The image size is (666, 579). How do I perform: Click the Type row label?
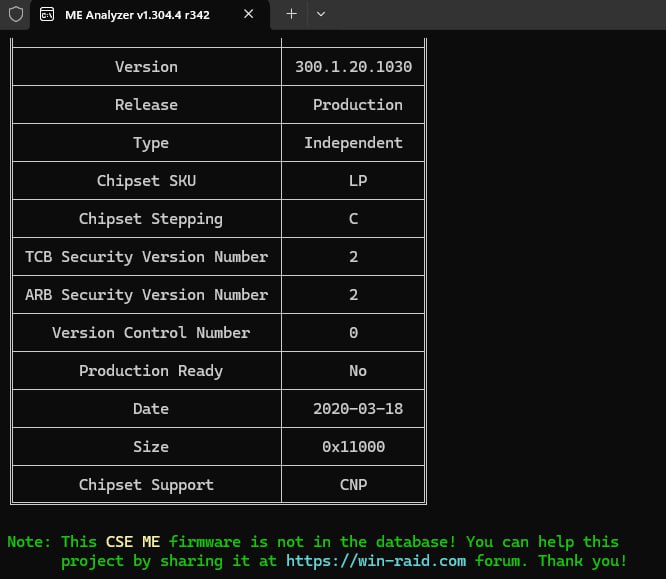[x=151, y=143]
